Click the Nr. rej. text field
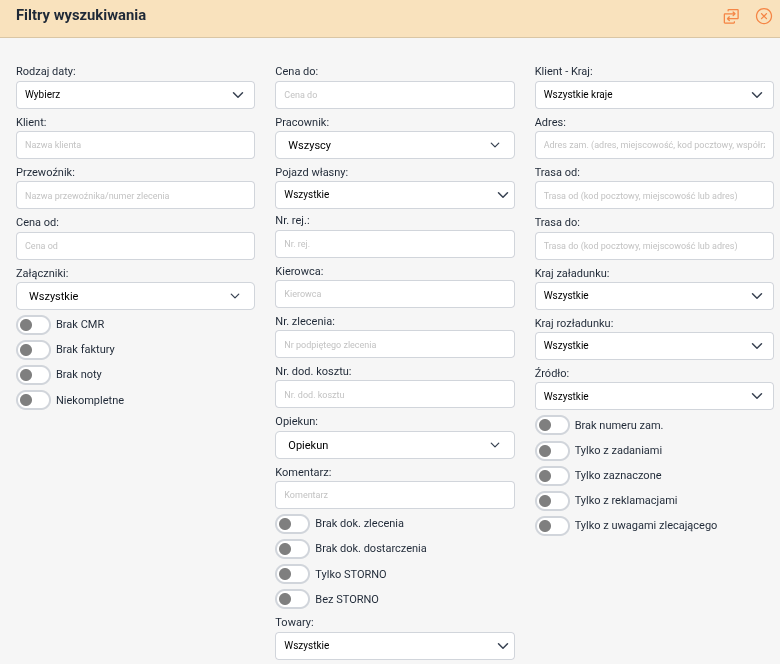Screen dimensions: 780x664 (394, 244)
